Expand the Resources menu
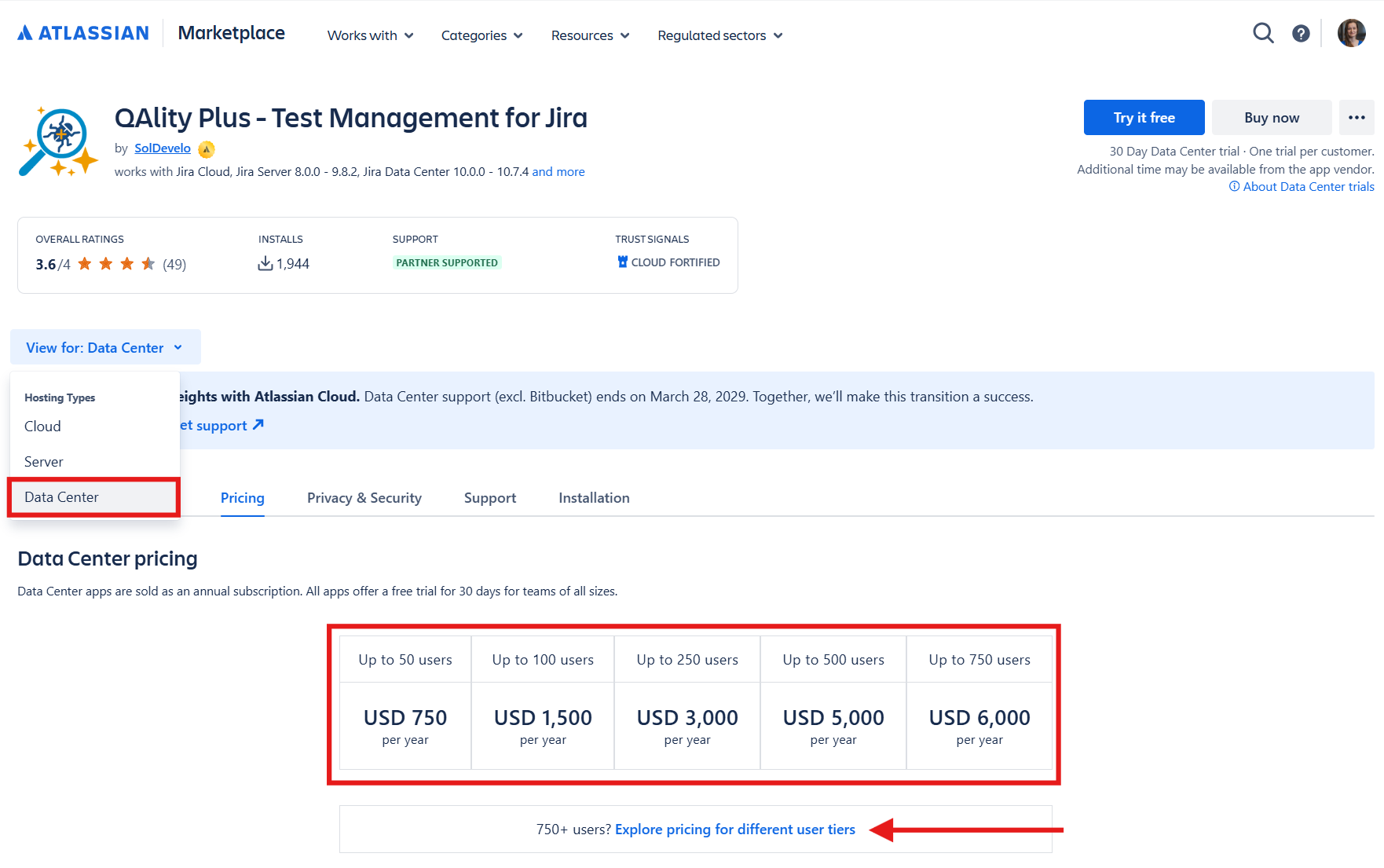 [x=590, y=35]
